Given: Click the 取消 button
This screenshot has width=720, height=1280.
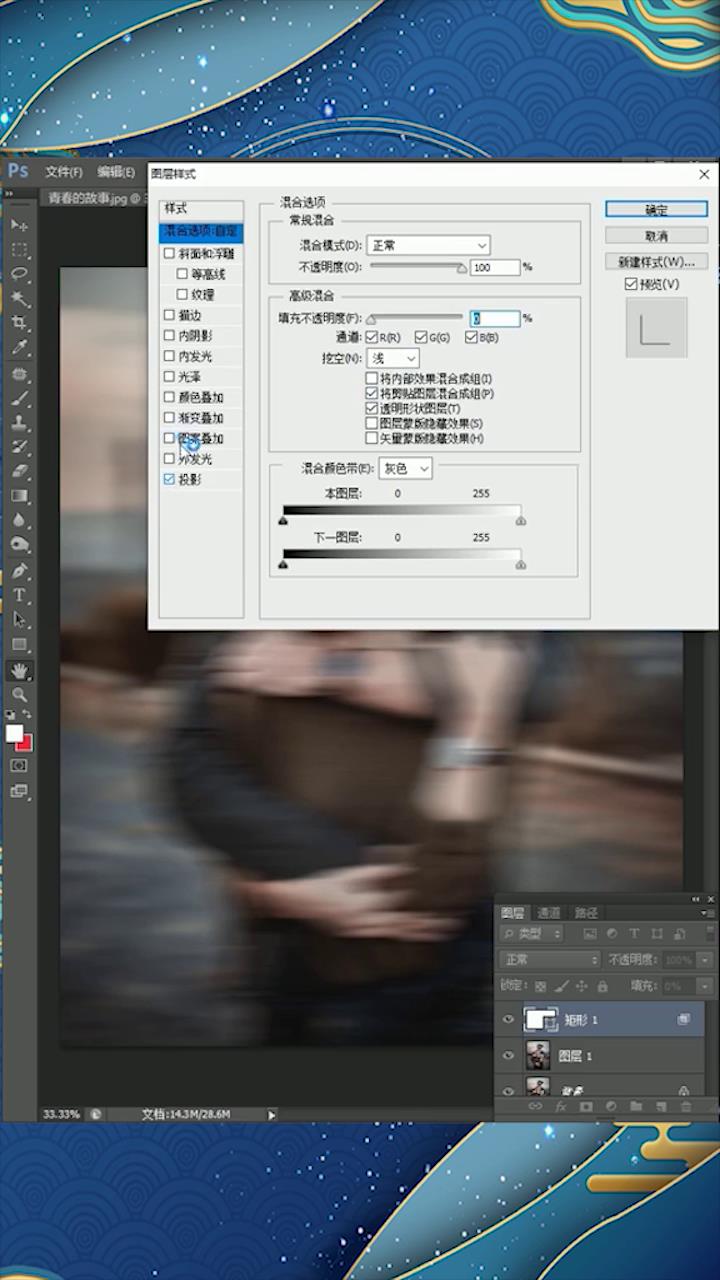Looking at the screenshot, I should pos(656,236).
